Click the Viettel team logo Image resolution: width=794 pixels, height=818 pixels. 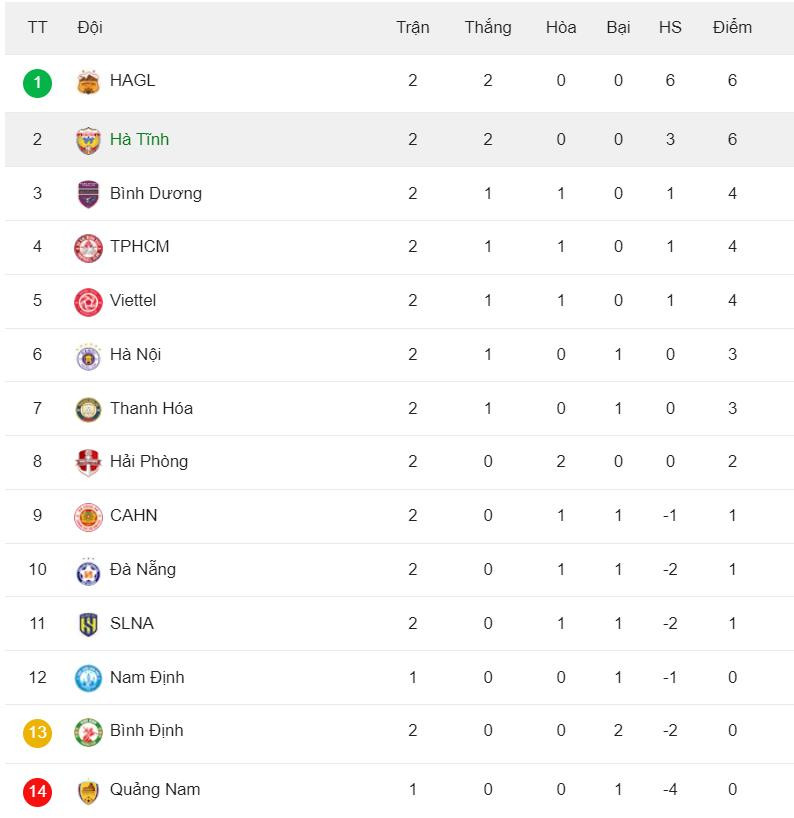click(x=89, y=302)
